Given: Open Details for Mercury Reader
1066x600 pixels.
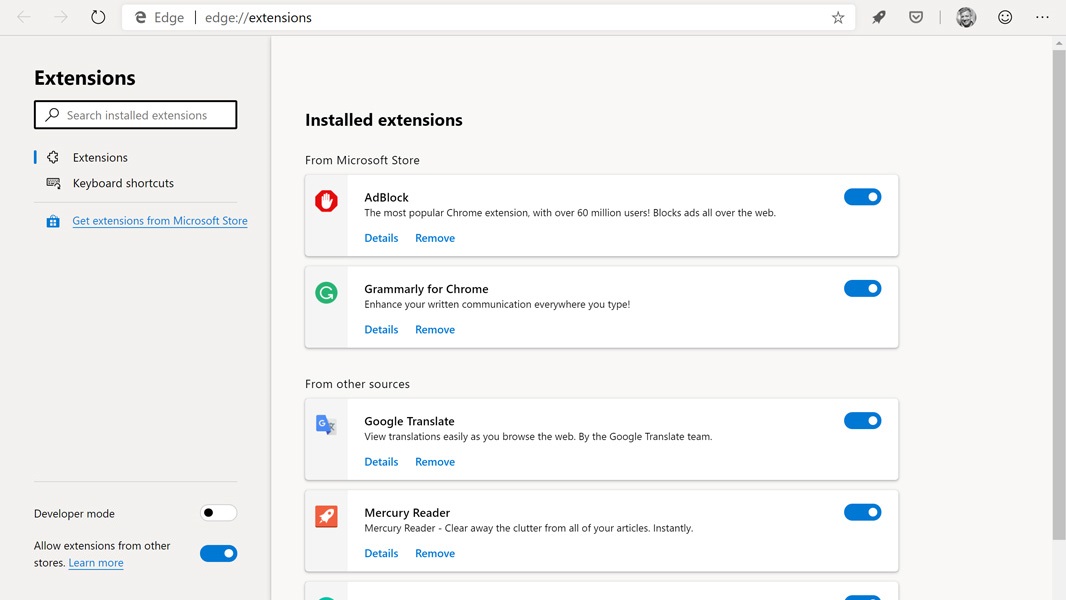Looking at the screenshot, I should [381, 553].
